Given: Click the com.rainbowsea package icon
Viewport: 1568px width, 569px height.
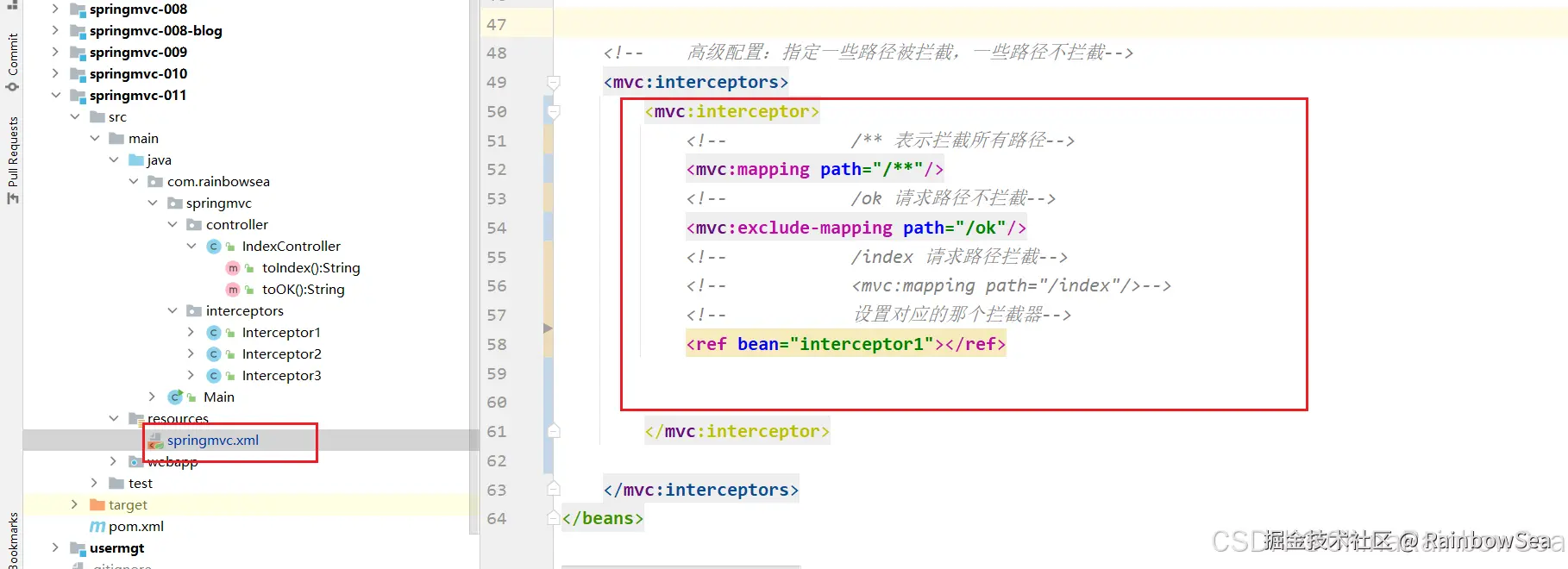Looking at the screenshot, I should point(155,182).
